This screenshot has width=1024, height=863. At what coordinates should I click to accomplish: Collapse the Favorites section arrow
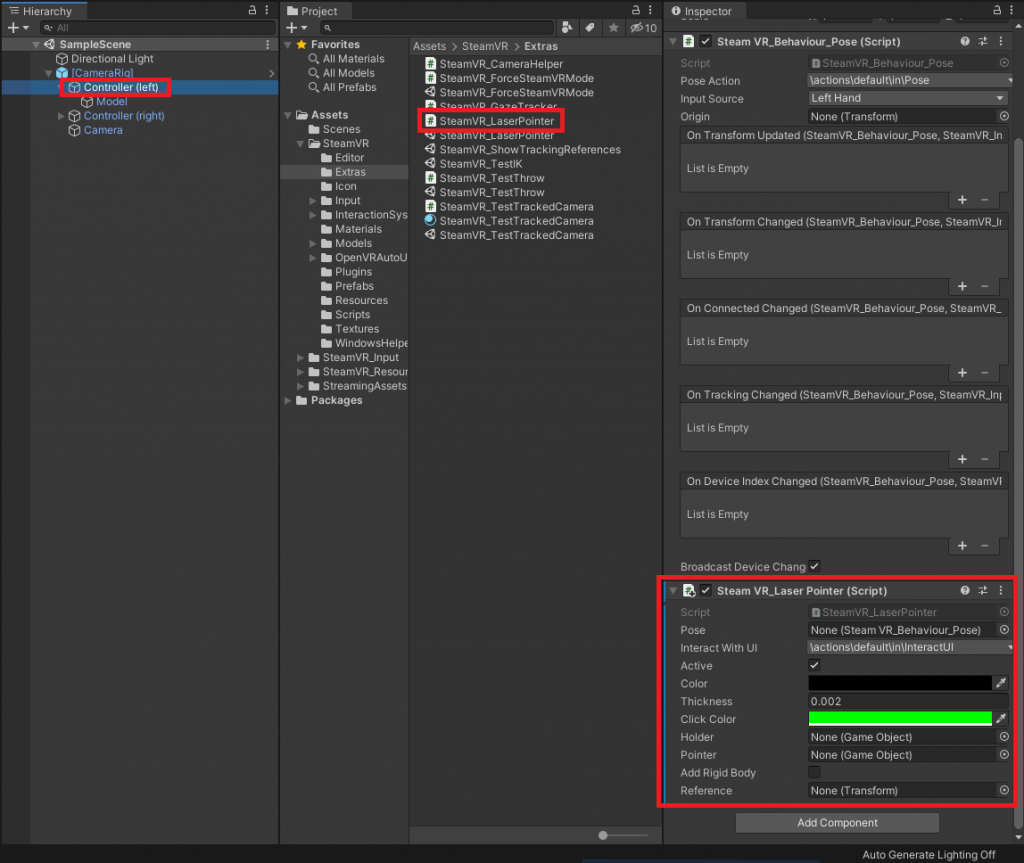tap(288, 44)
